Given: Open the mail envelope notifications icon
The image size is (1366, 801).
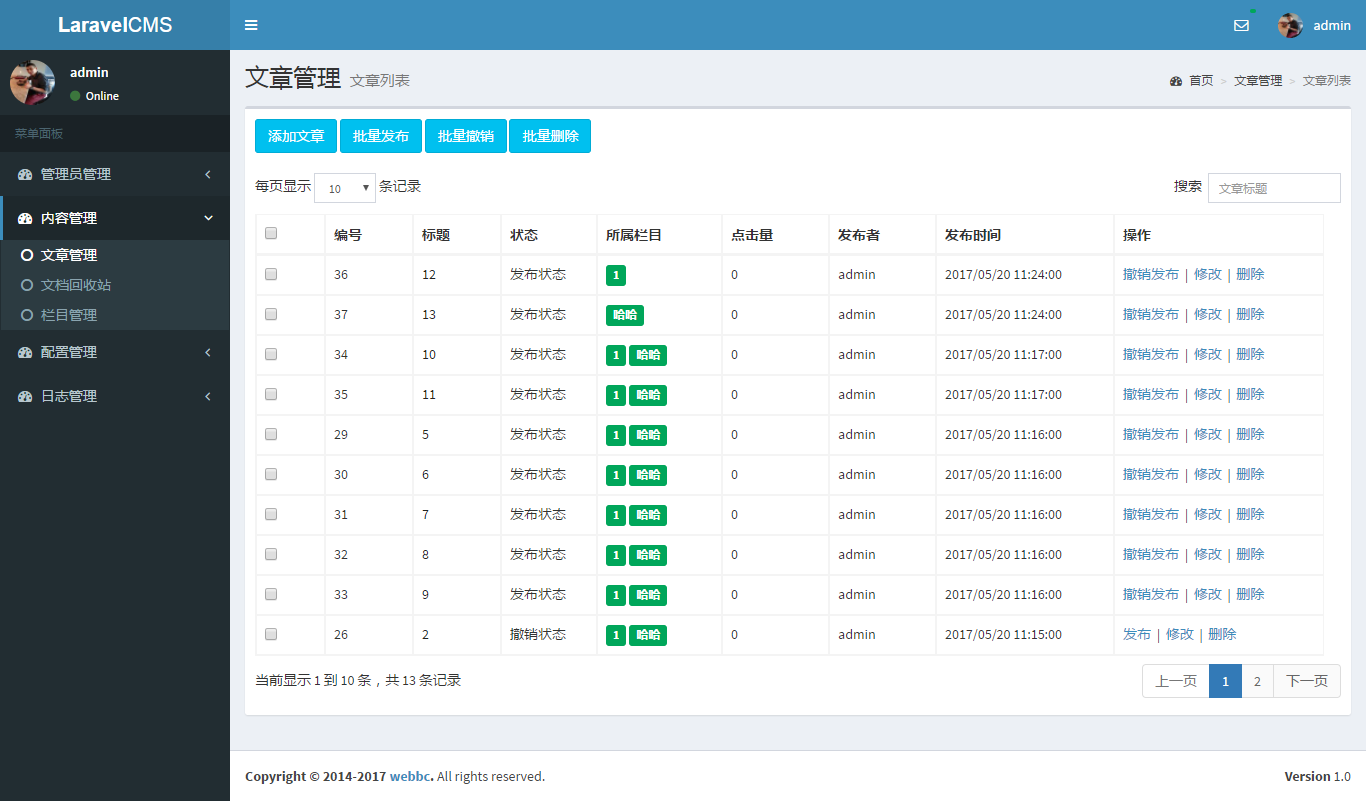Looking at the screenshot, I should [1241, 25].
